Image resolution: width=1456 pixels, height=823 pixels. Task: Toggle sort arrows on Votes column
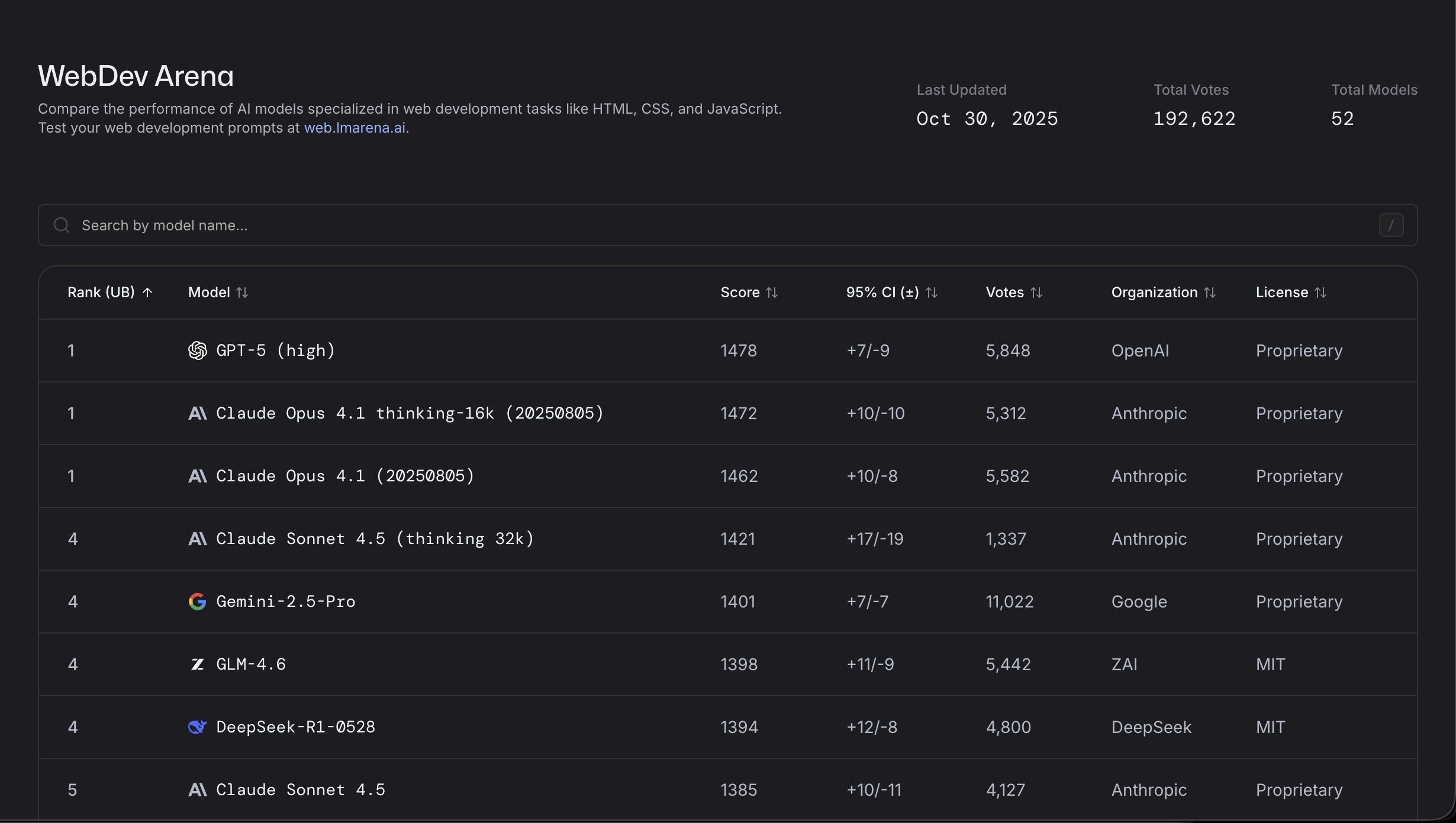tap(1036, 292)
